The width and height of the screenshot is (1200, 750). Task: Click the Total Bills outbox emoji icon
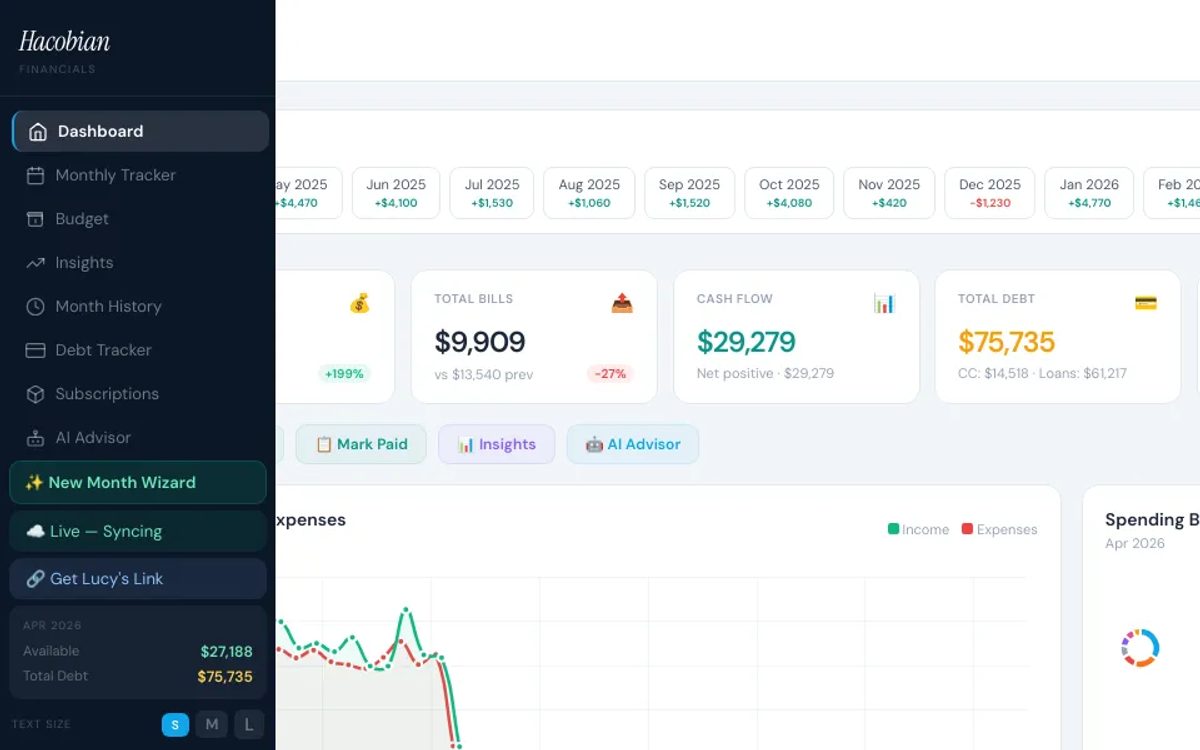(x=622, y=303)
